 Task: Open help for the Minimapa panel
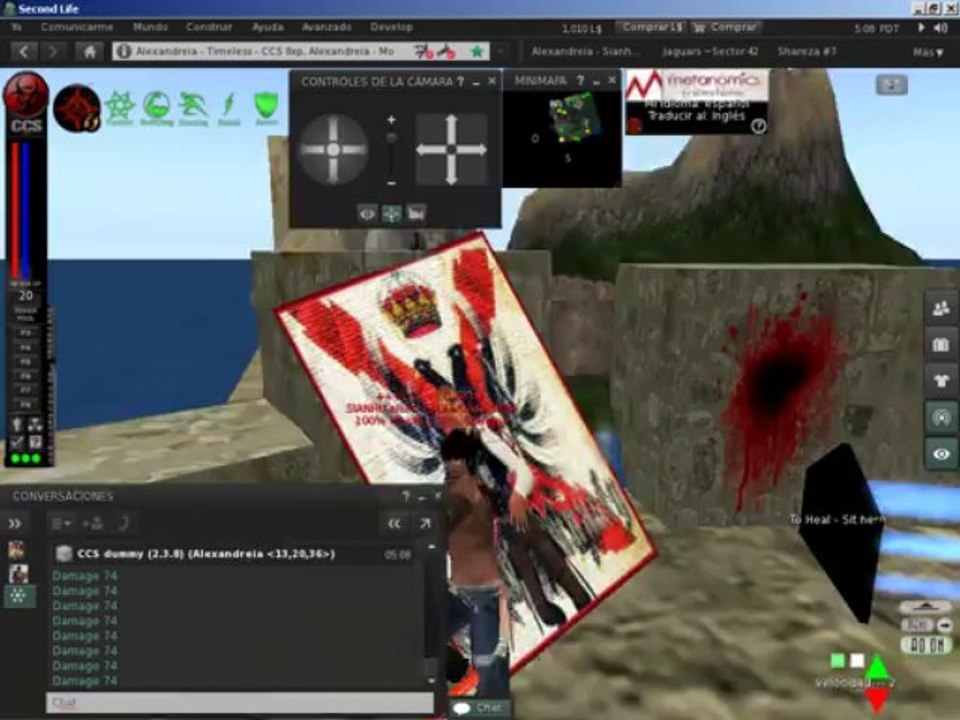click(580, 81)
